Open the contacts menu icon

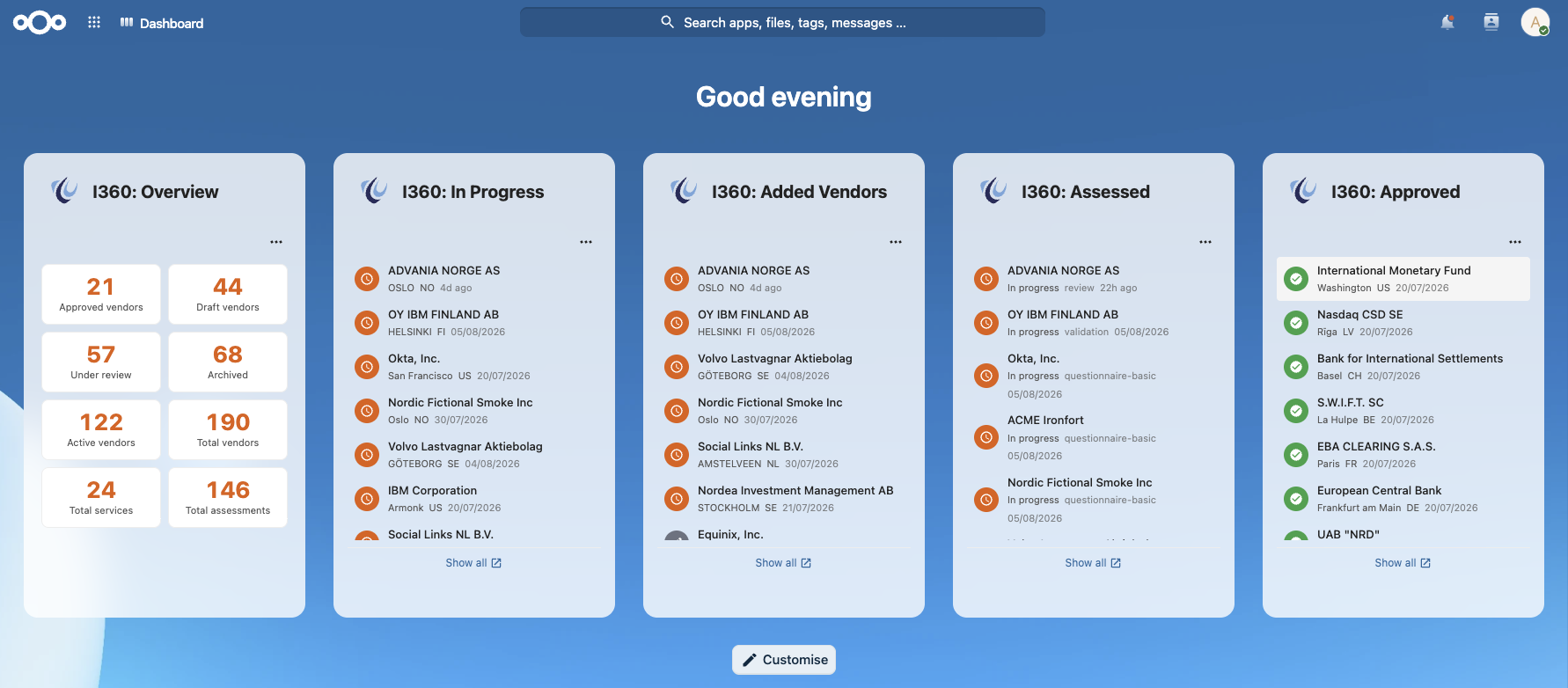(x=1491, y=23)
